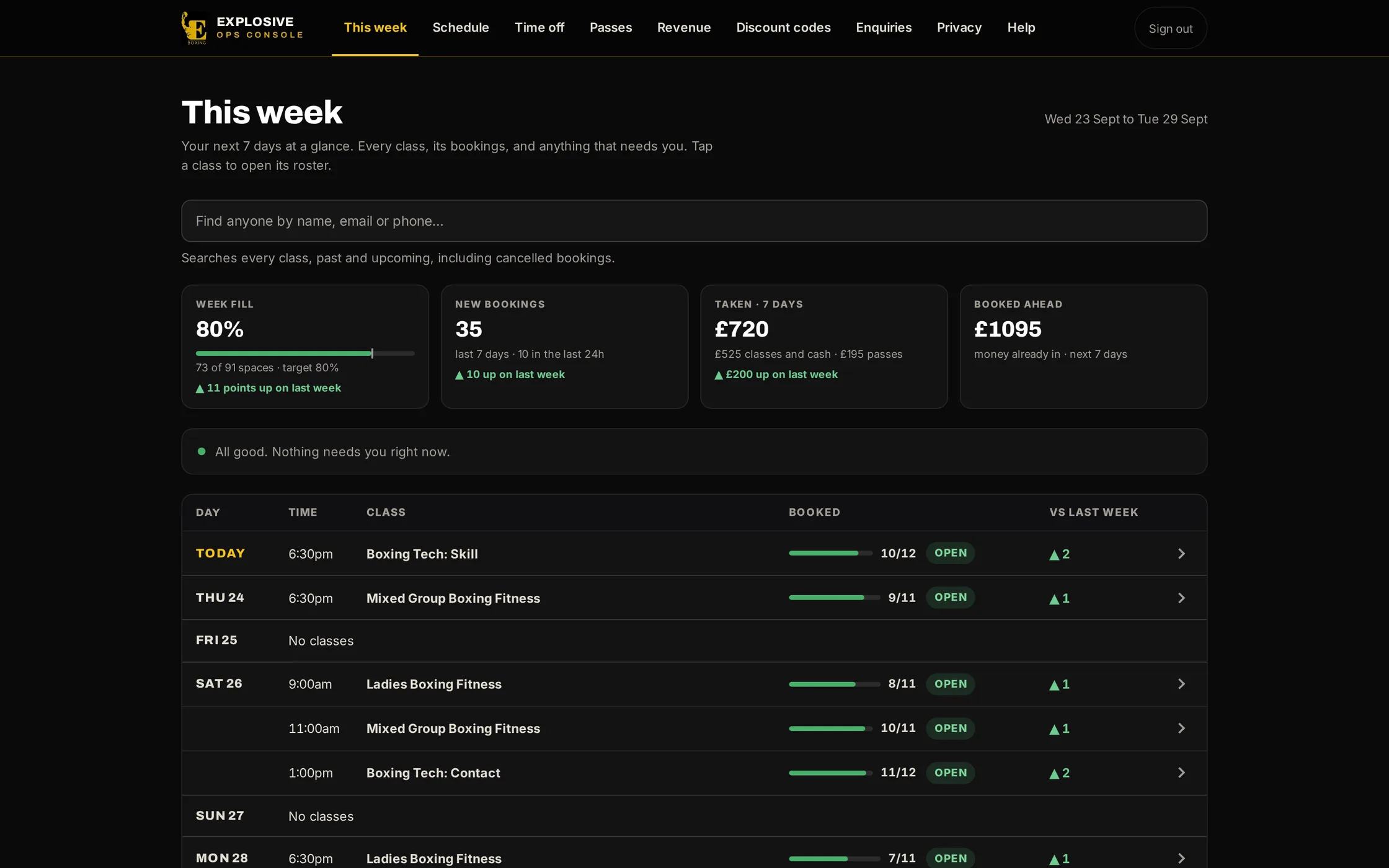Click the 10/12 booking bar for Boxing Tech: Skill
Viewport: 1389px width, 868px height.
[830, 553]
